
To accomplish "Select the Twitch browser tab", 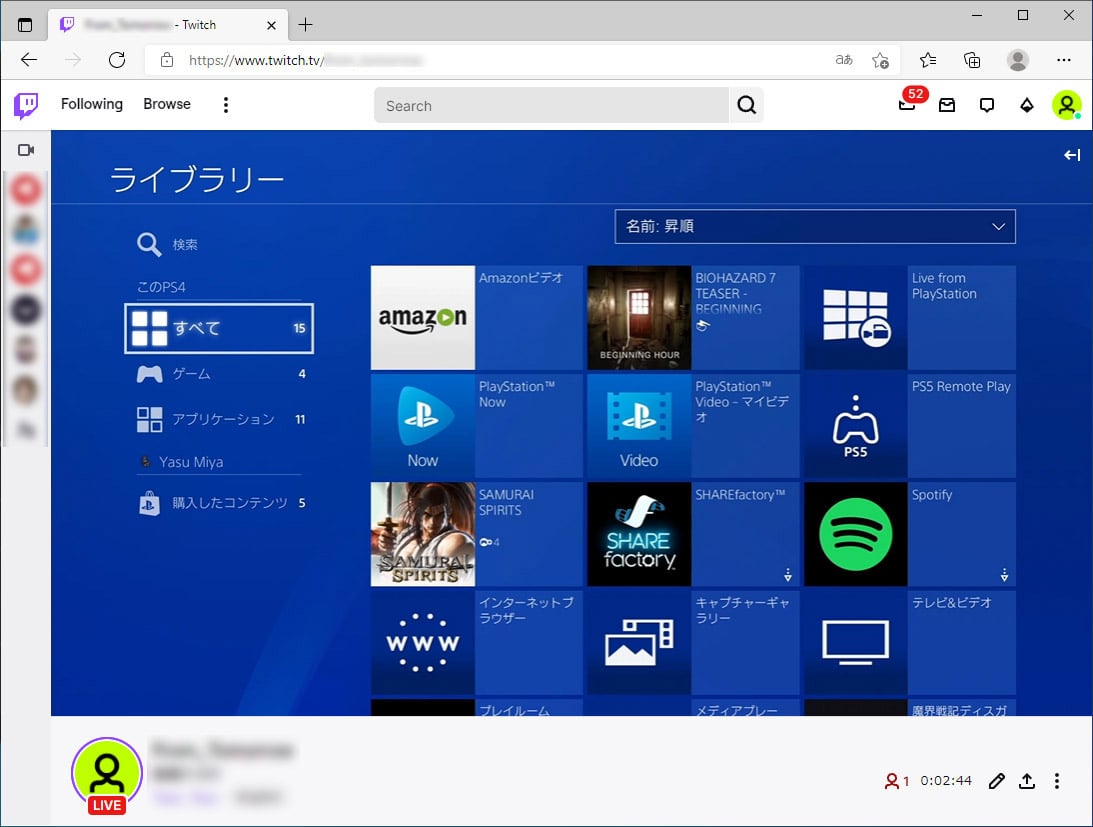I will (x=168, y=25).
